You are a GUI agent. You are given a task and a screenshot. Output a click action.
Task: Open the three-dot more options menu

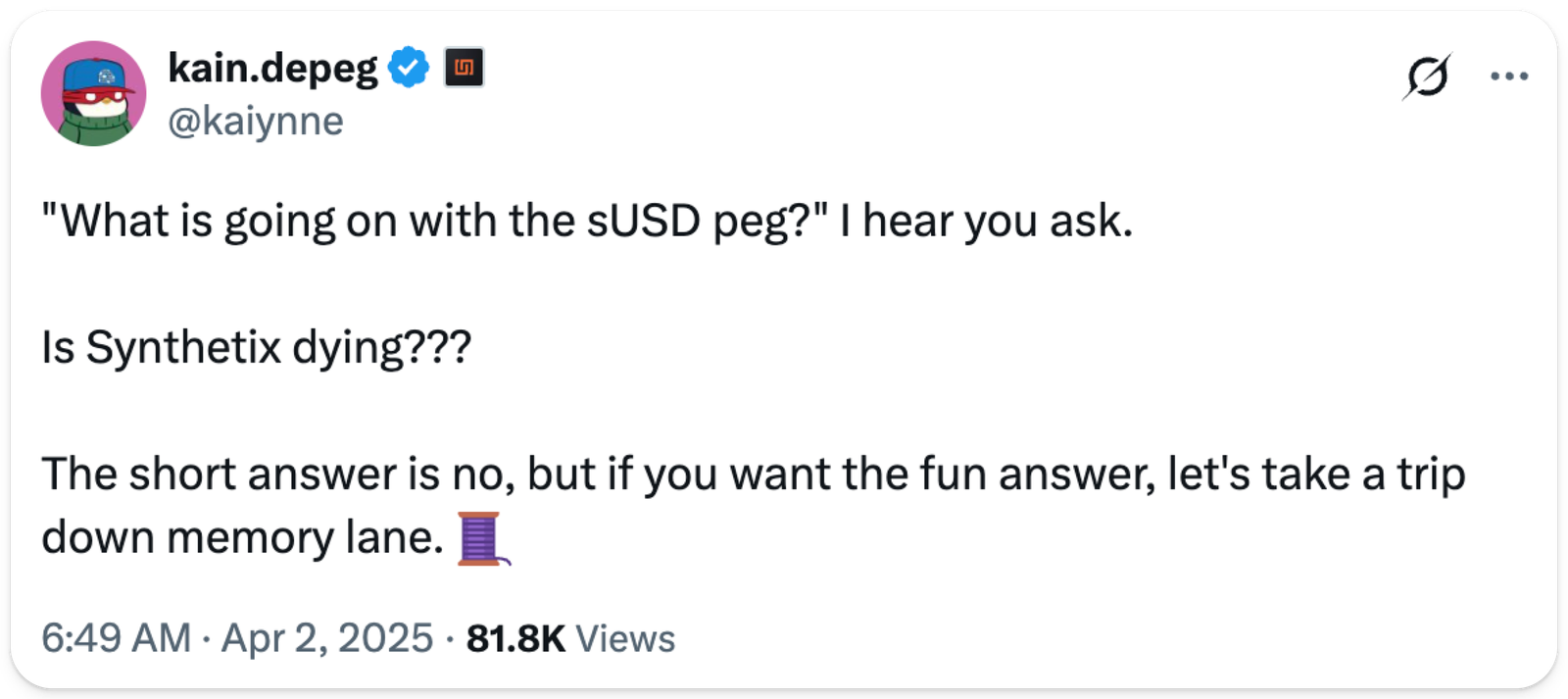click(1508, 75)
